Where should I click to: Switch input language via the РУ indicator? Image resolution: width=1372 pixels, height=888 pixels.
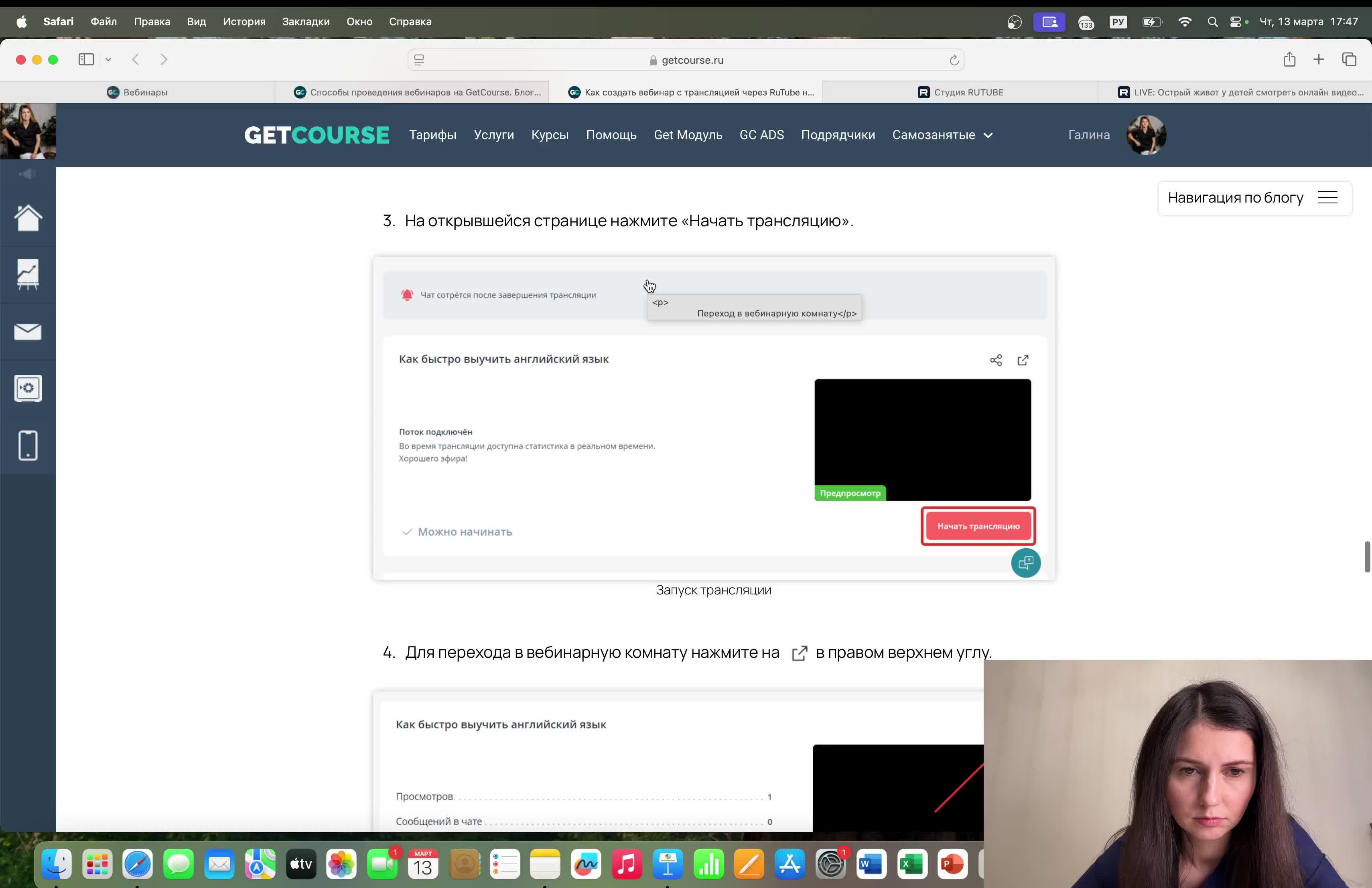[1118, 22]
